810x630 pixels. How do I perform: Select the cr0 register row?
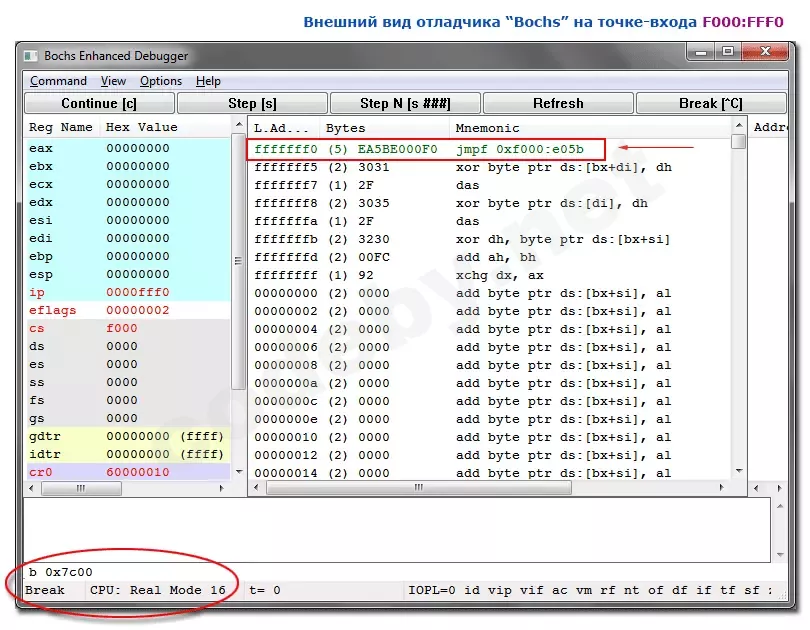pyautogui.click(x=127, y=472)
